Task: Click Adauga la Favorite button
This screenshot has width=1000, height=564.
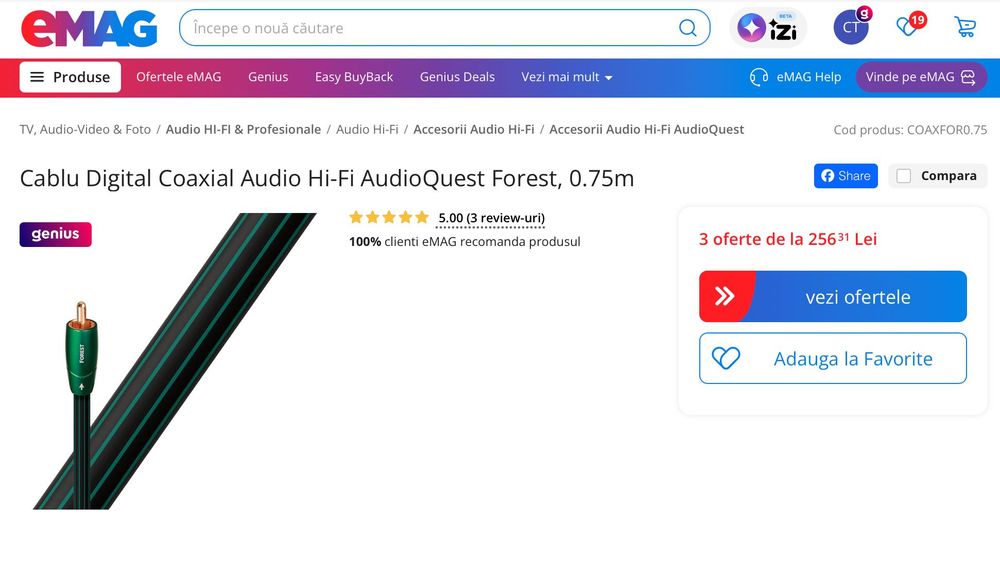Action: coord(833,359)
